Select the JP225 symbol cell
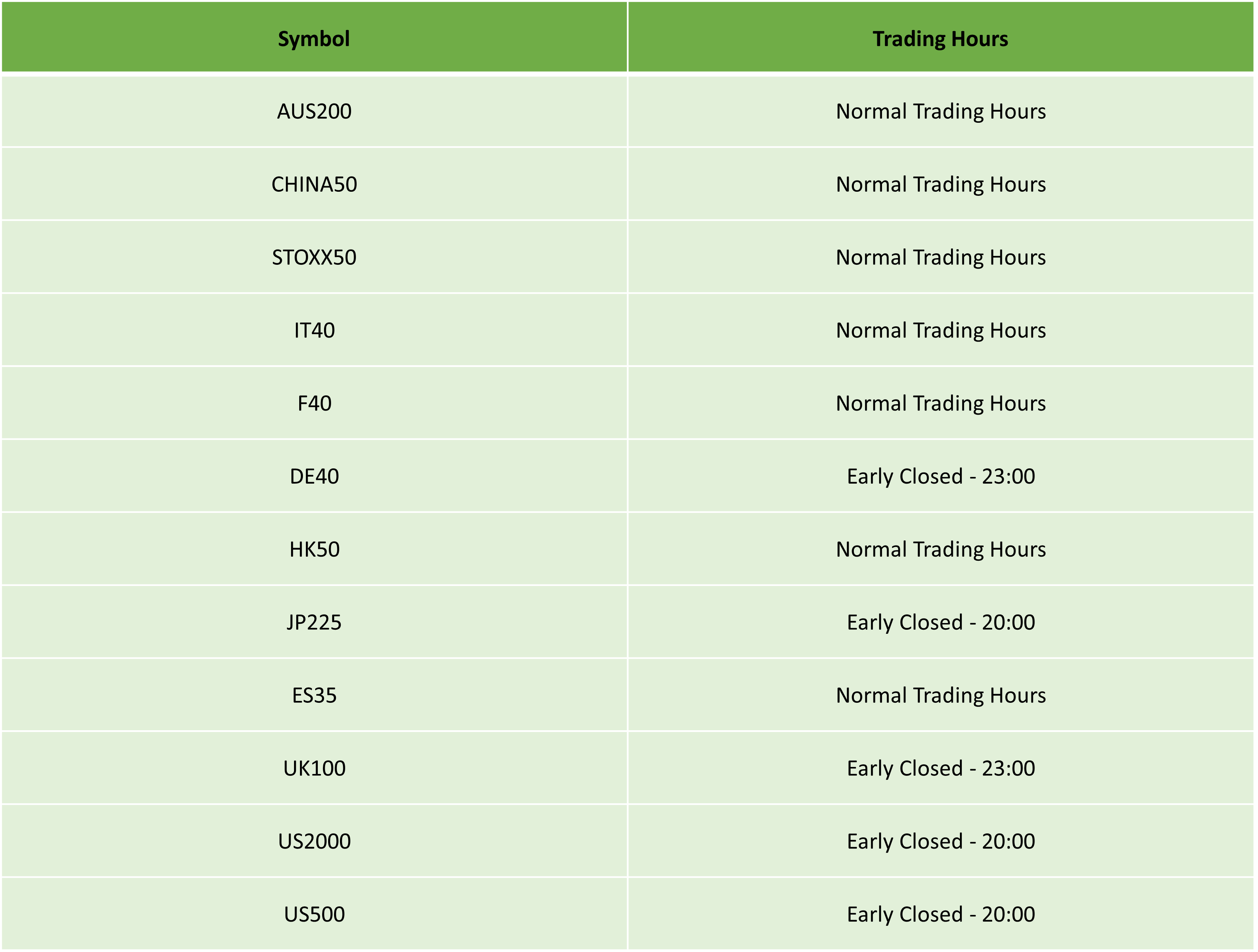Screen dimensions: 1258x952 click(x=314, y=622)
